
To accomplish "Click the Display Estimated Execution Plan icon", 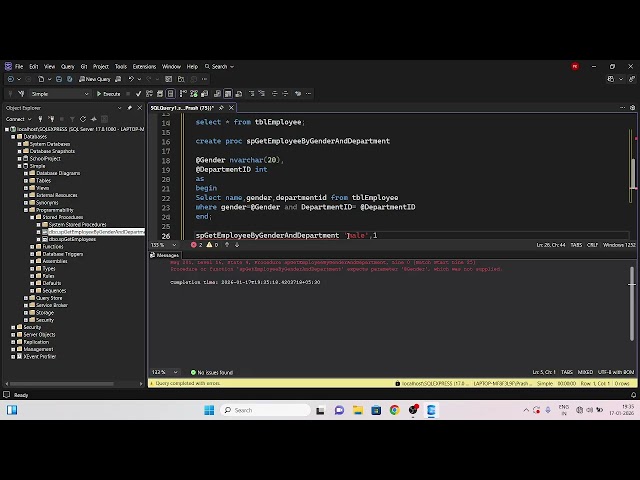I will (149, 94).
